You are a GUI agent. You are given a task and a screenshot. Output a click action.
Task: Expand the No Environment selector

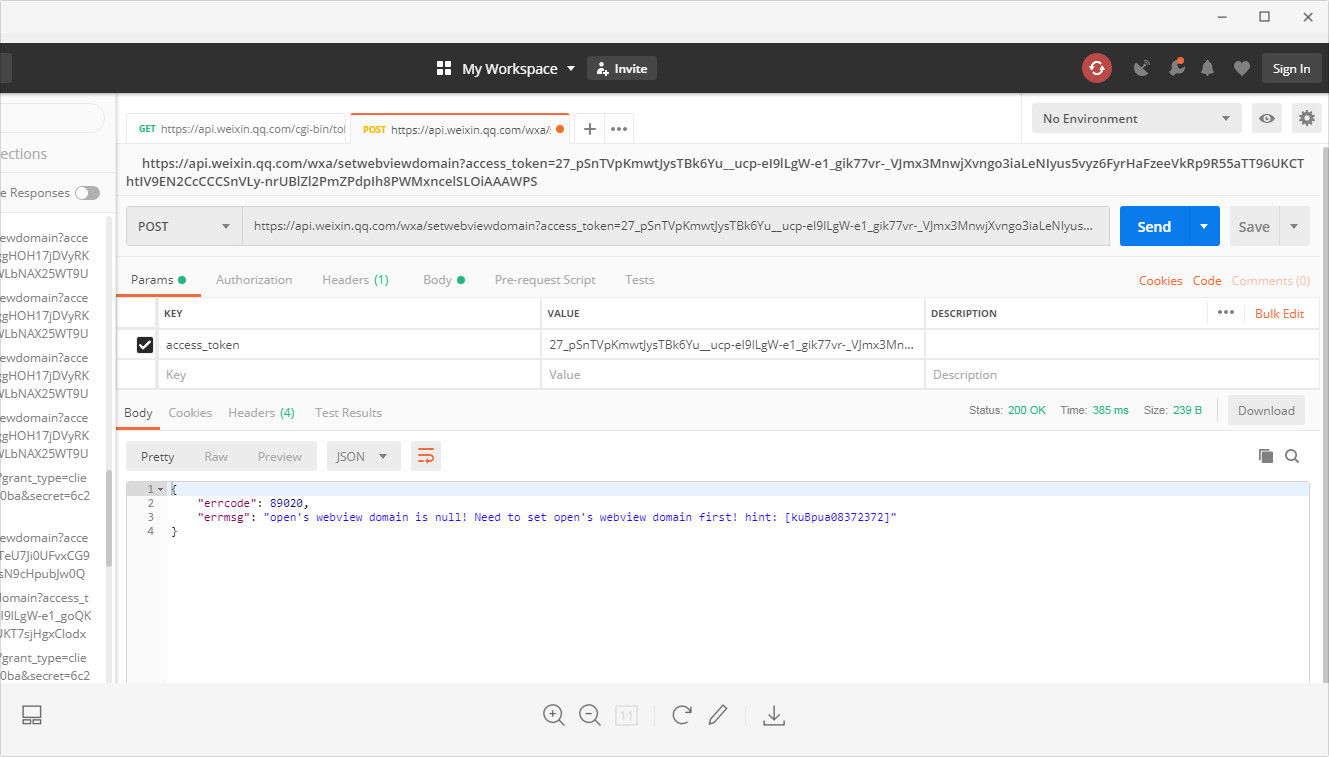click(1136, 118)
